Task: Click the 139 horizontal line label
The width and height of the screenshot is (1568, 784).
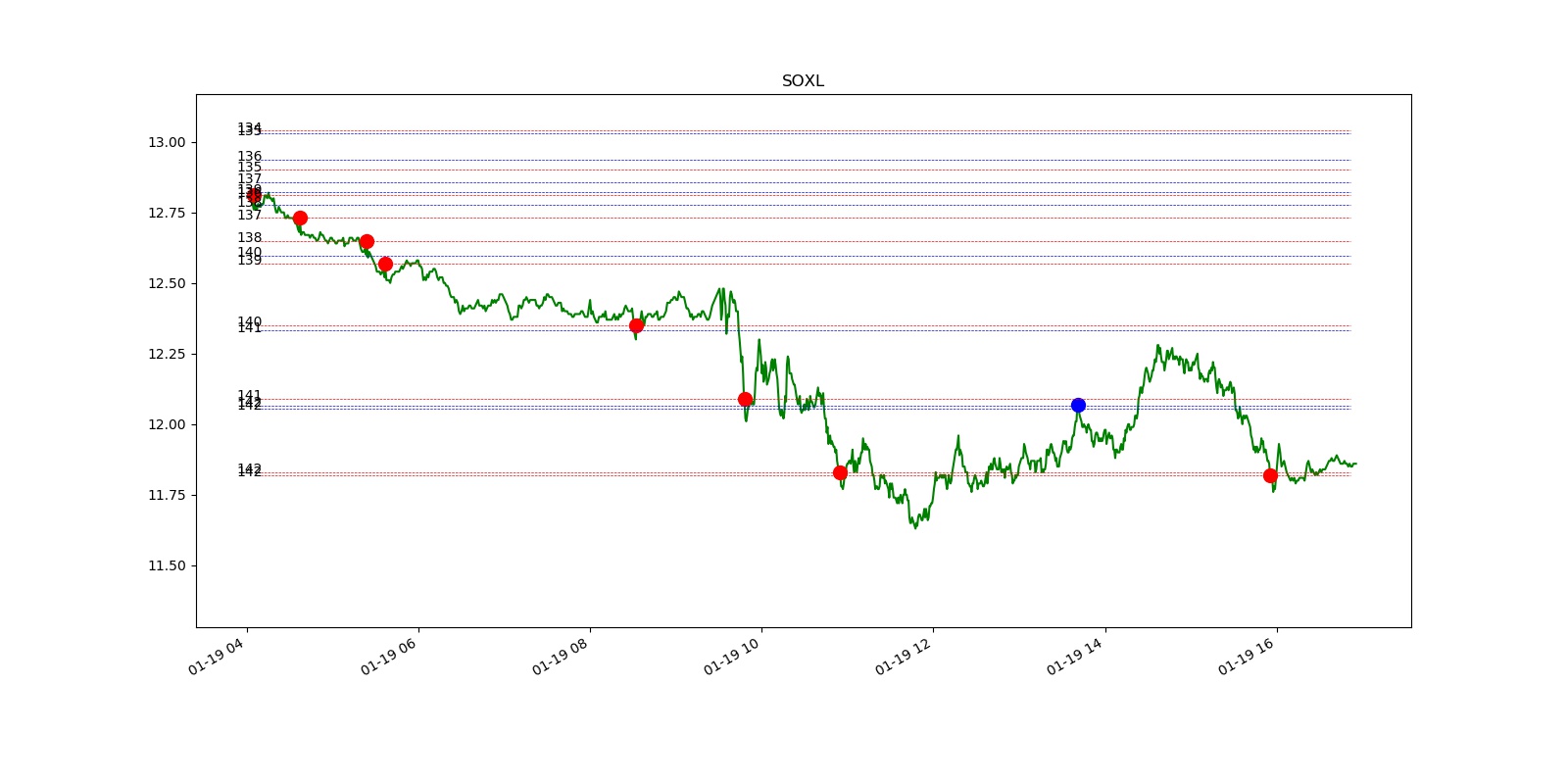Action: pos(249,261)
